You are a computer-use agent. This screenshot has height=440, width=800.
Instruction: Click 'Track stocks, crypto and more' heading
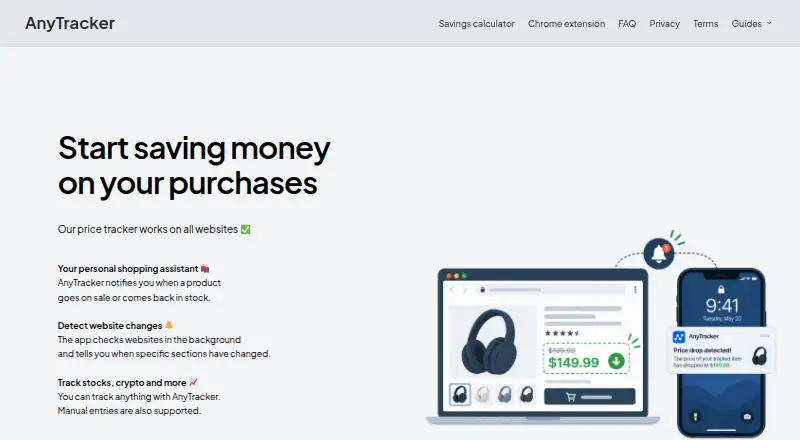click(x=122, y=383)
